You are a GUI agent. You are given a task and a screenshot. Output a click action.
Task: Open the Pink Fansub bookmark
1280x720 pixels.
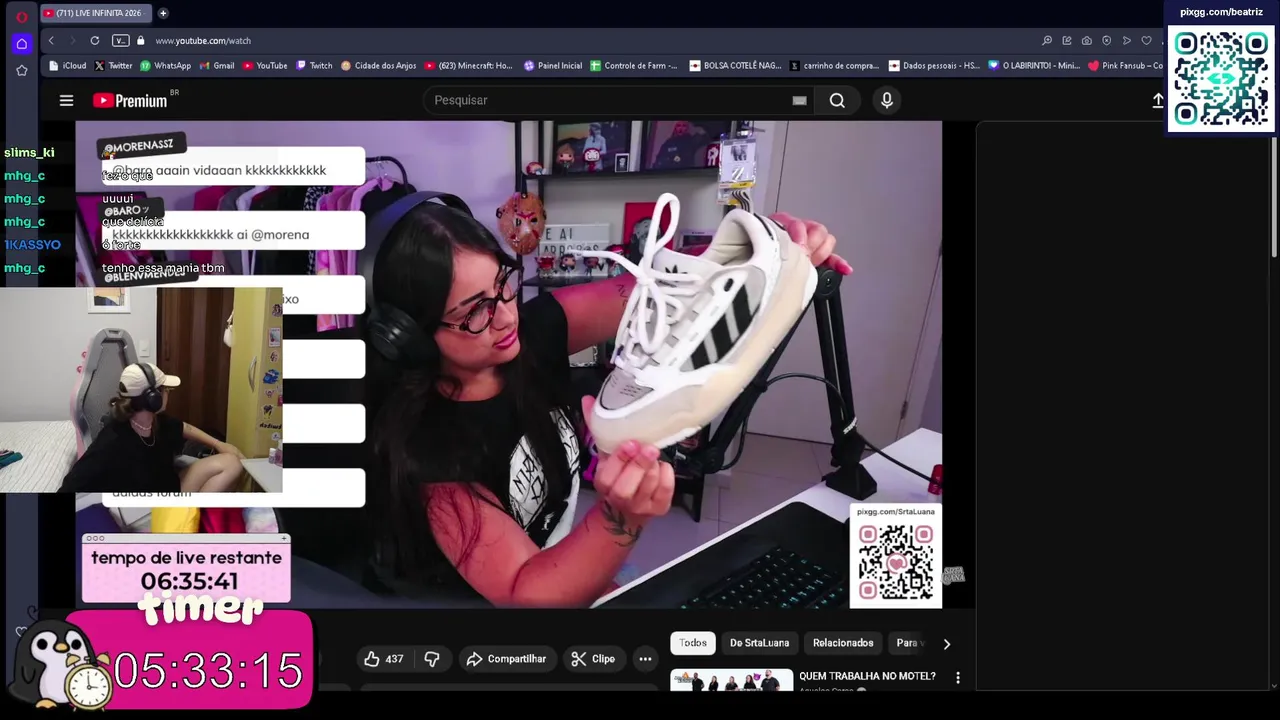point(1125,66)
